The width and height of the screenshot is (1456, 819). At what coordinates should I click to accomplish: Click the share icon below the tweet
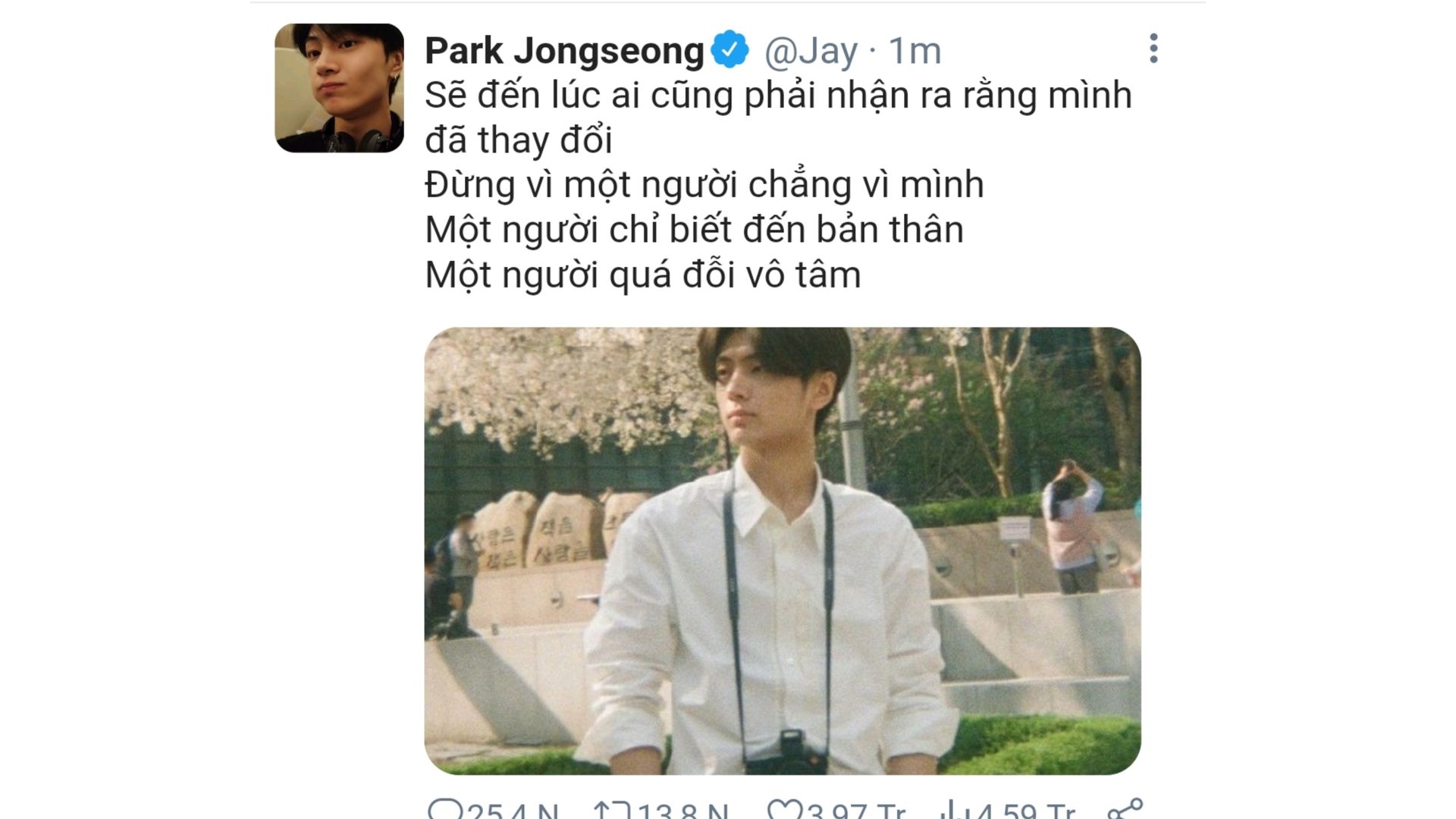pyautogui.click(x=1125, y=808)
